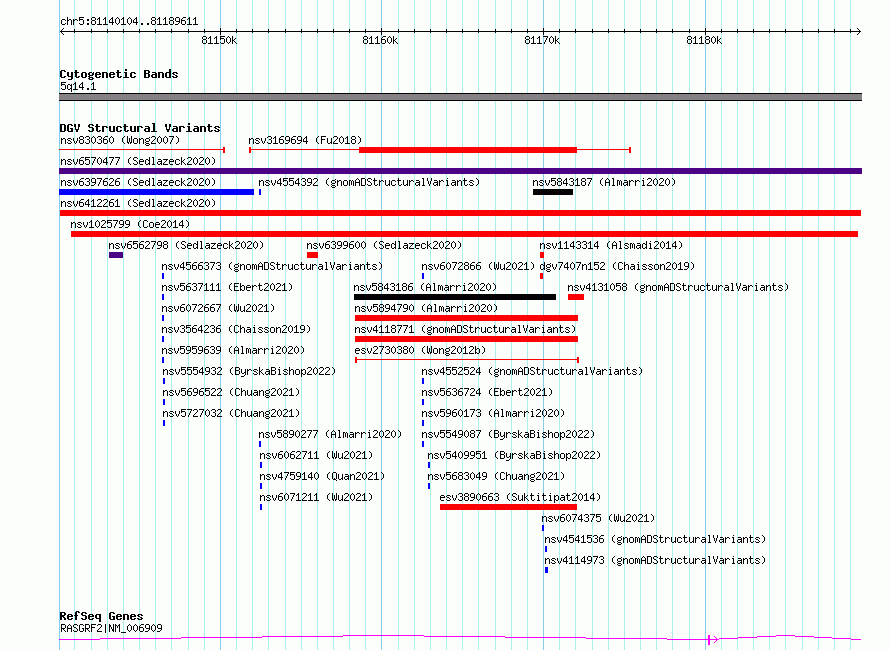Open nsv6062711 (Wu2021) variant label
The height and width of the screenshot is (650, 890).
pos(316,455)
